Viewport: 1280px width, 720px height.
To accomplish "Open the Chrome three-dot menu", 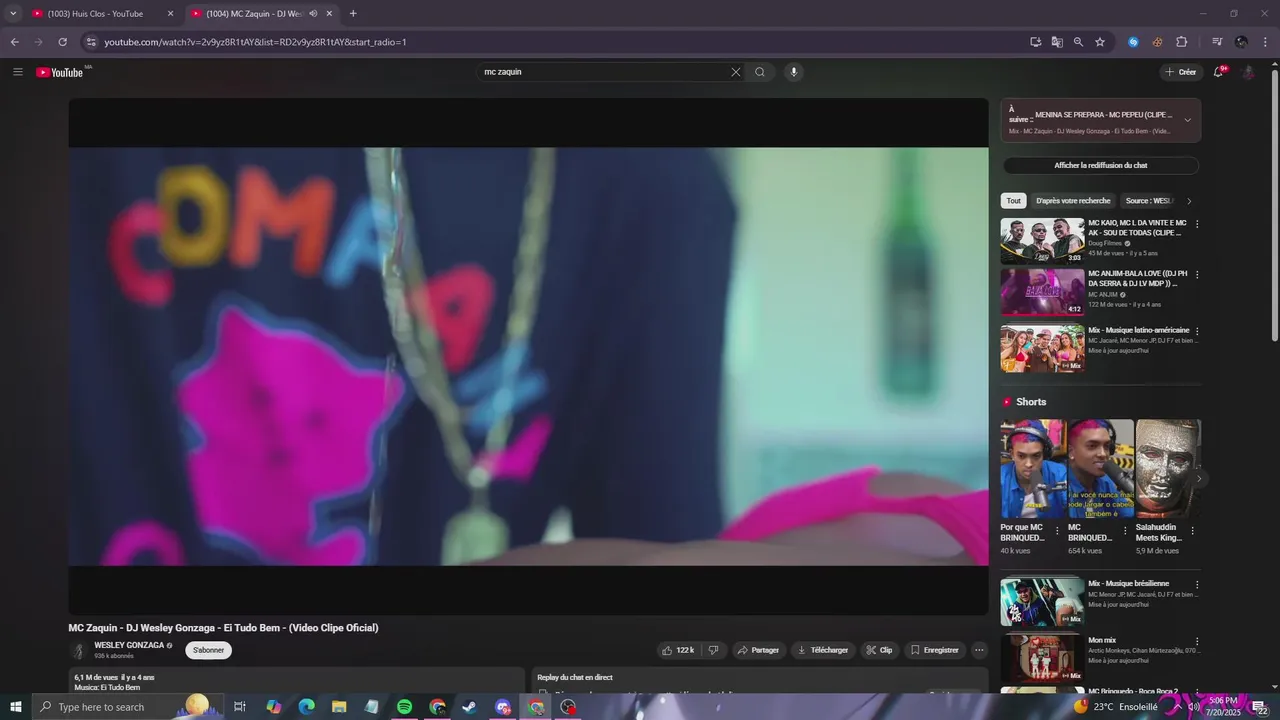I will pos(1266,42).
